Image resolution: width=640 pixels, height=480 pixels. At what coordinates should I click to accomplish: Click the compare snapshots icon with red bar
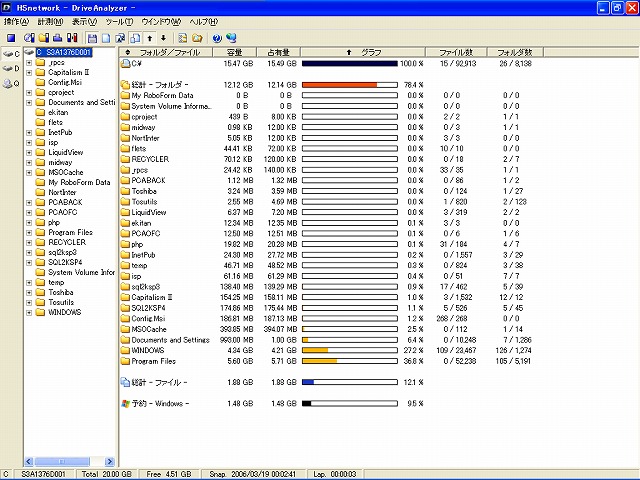tap(72, 38)
